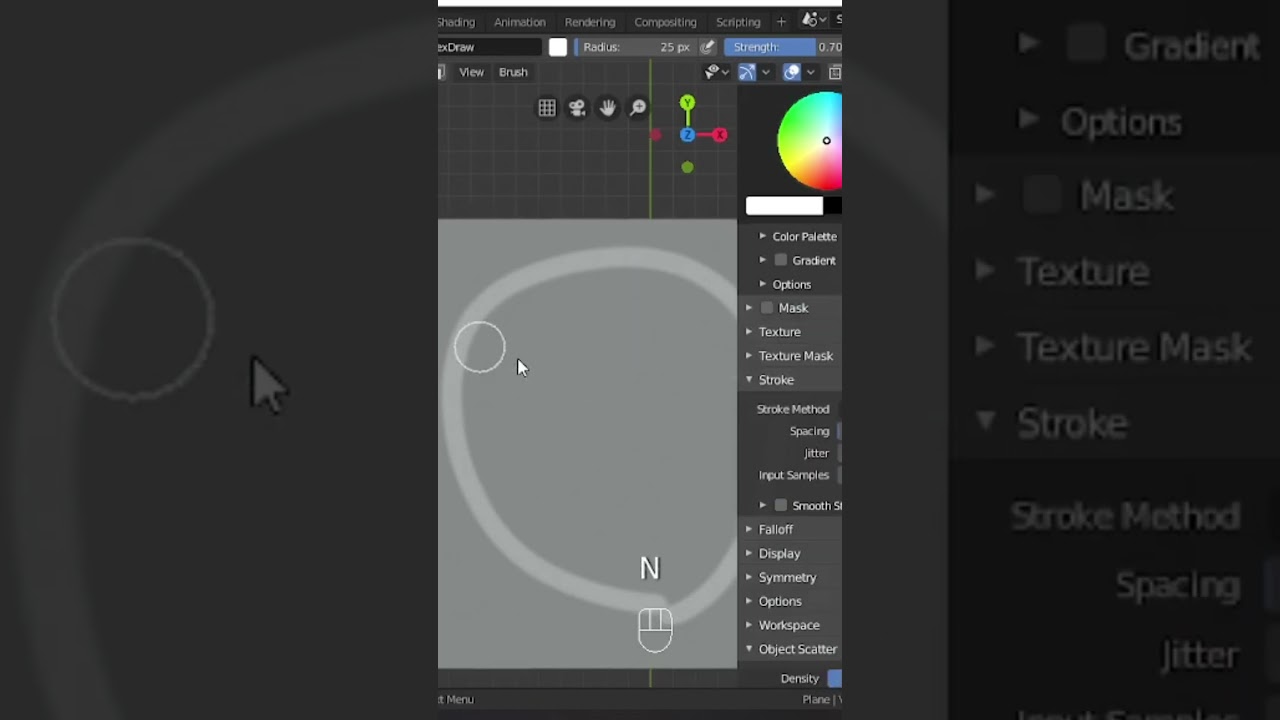Open the overlays options dropdown arrow
This screenshot has width=1280, height=720.
810,72
